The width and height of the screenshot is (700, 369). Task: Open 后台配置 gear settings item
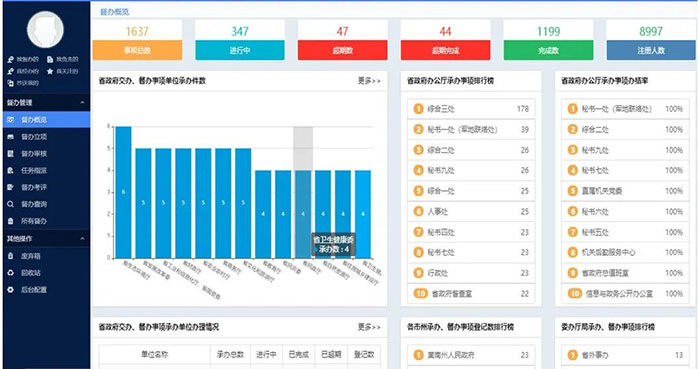coord(46,290)
